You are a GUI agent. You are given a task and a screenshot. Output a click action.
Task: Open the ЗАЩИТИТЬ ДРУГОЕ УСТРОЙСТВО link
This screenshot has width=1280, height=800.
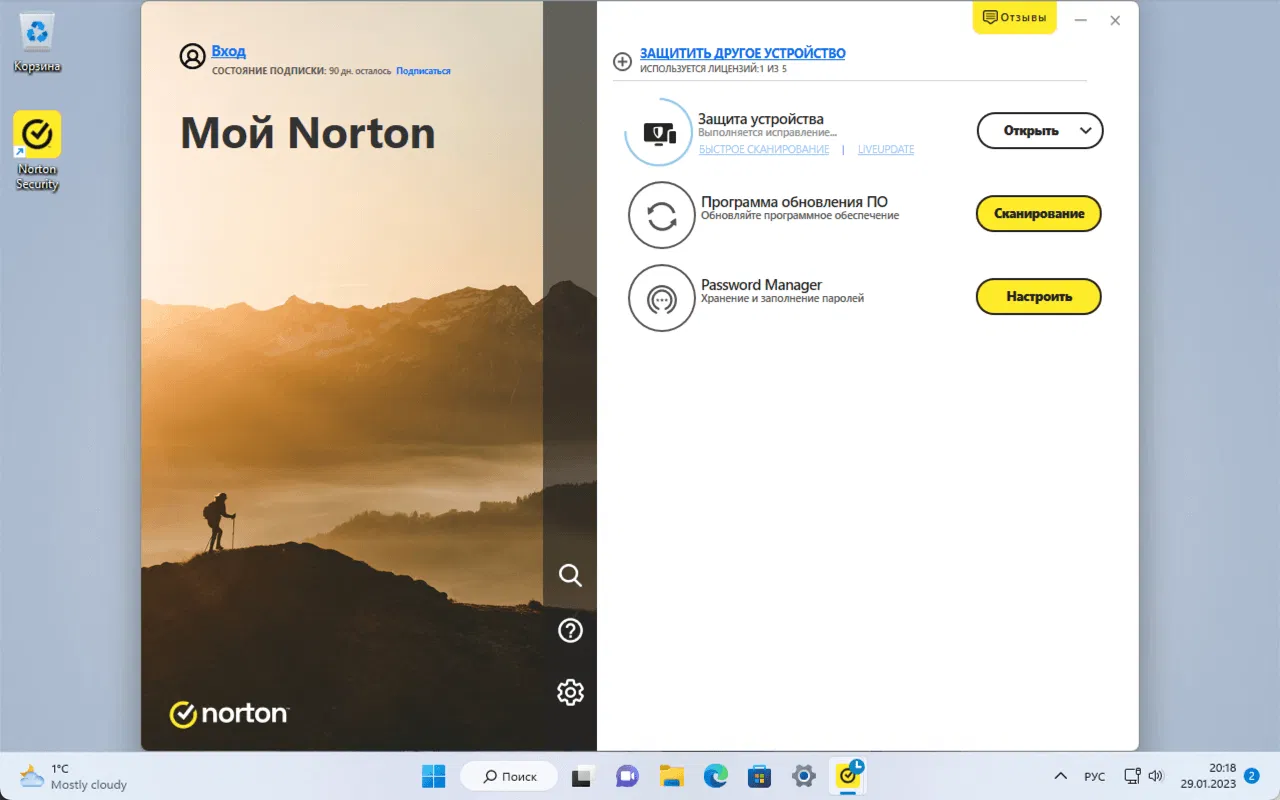click(x=743, y=53)
